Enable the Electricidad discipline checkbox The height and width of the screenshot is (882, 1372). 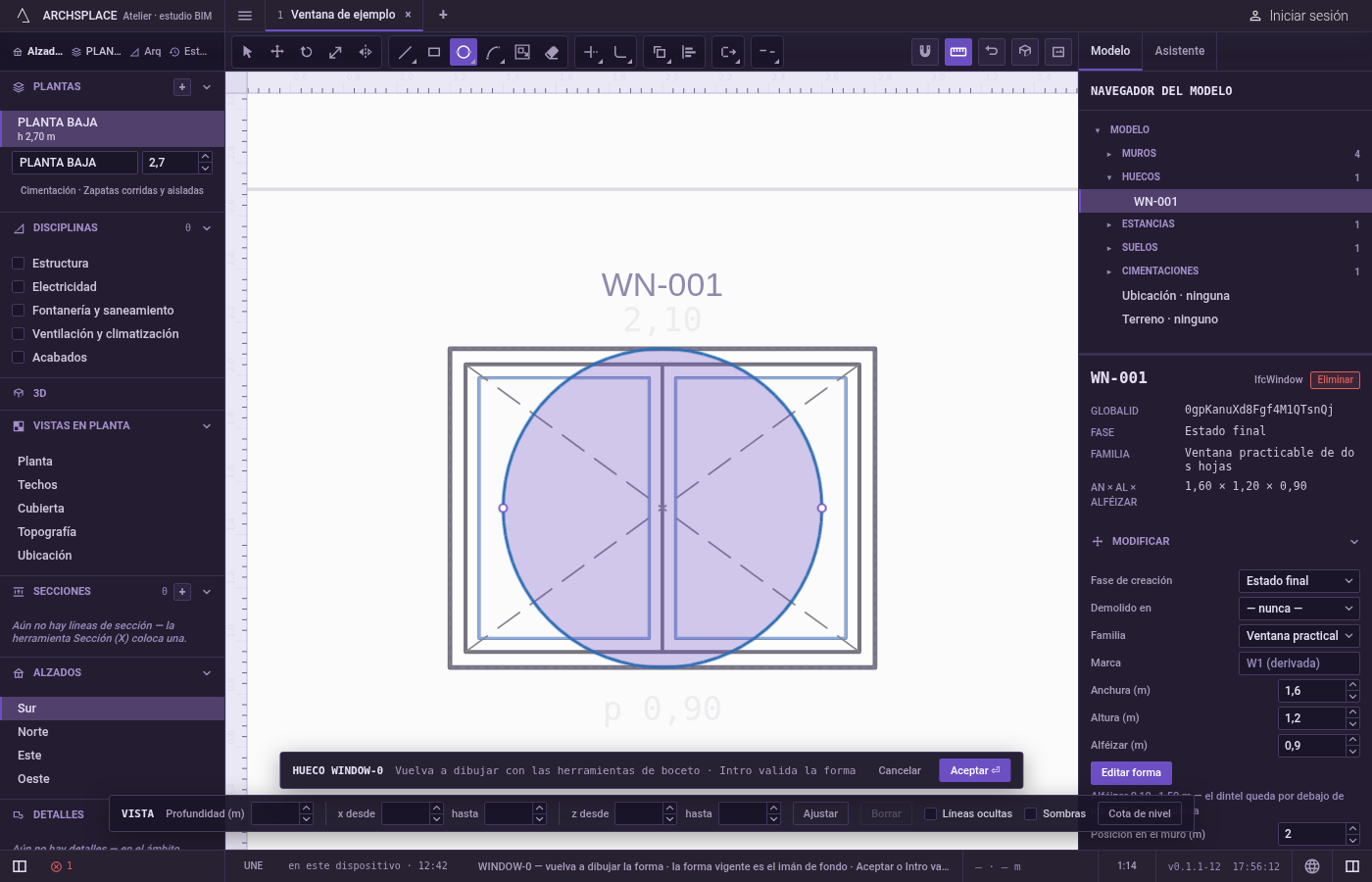18,287
